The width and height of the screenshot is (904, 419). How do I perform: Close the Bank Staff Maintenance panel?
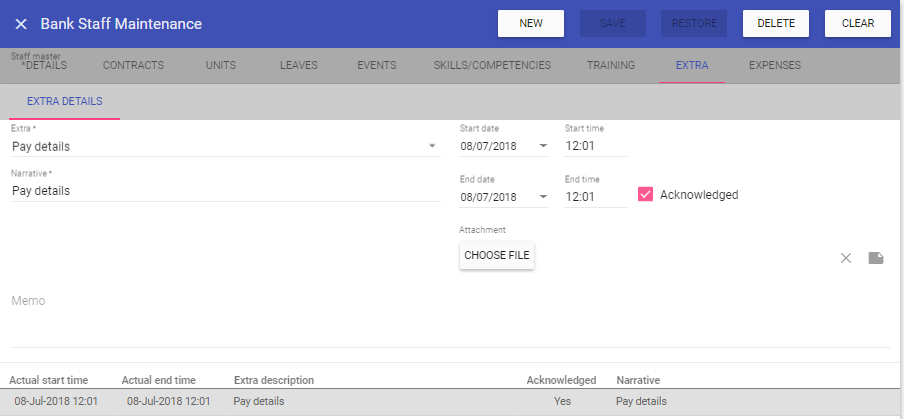(x=20, y=24)
